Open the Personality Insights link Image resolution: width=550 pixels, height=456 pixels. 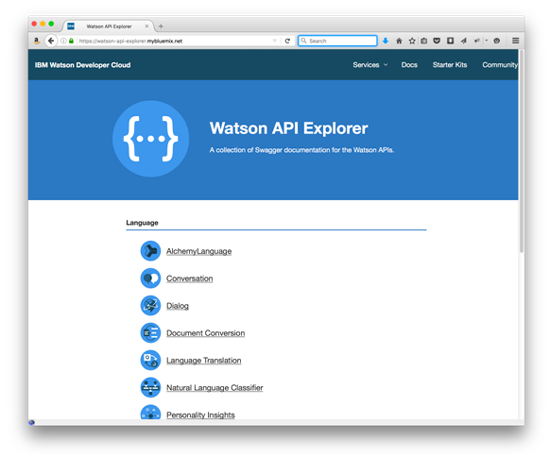tap(201, 415)
